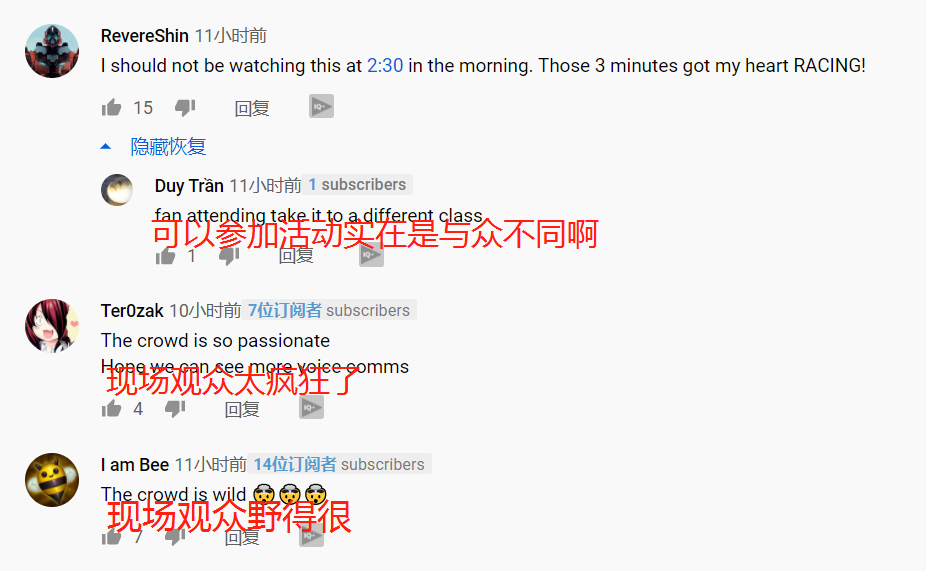This screenshot has width=926, height=571.
Task: Like RevereShin's comment with thumbs up
Action: (x=111, y=107)
